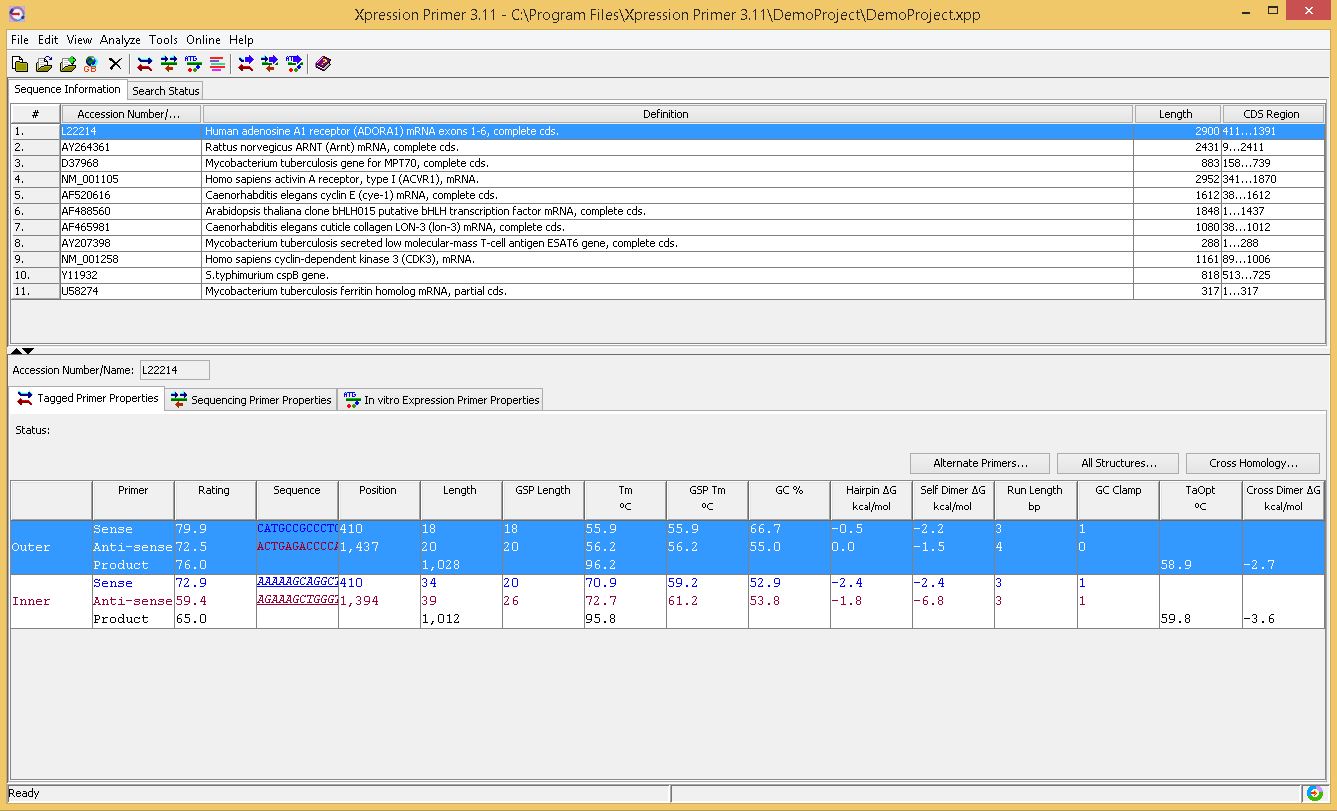Click the add sequence file folder icon with green plus
The height and width of the screenshot is (811, 1337).
(68, 64)
